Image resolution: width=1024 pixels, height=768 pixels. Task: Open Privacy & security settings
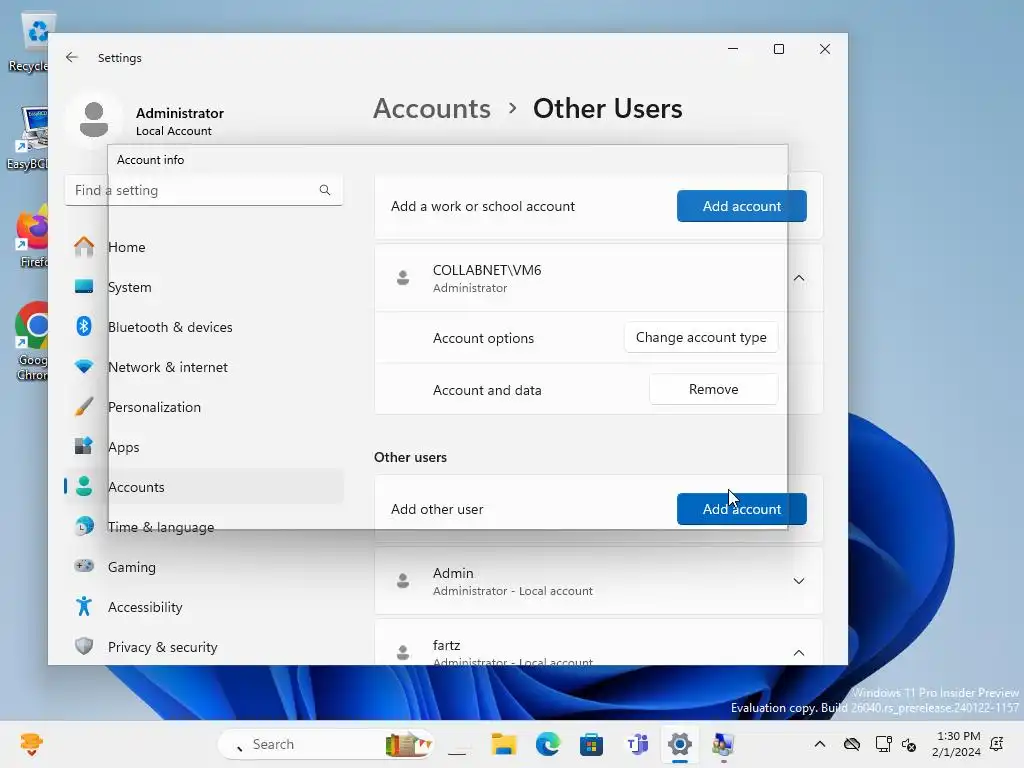204,647
